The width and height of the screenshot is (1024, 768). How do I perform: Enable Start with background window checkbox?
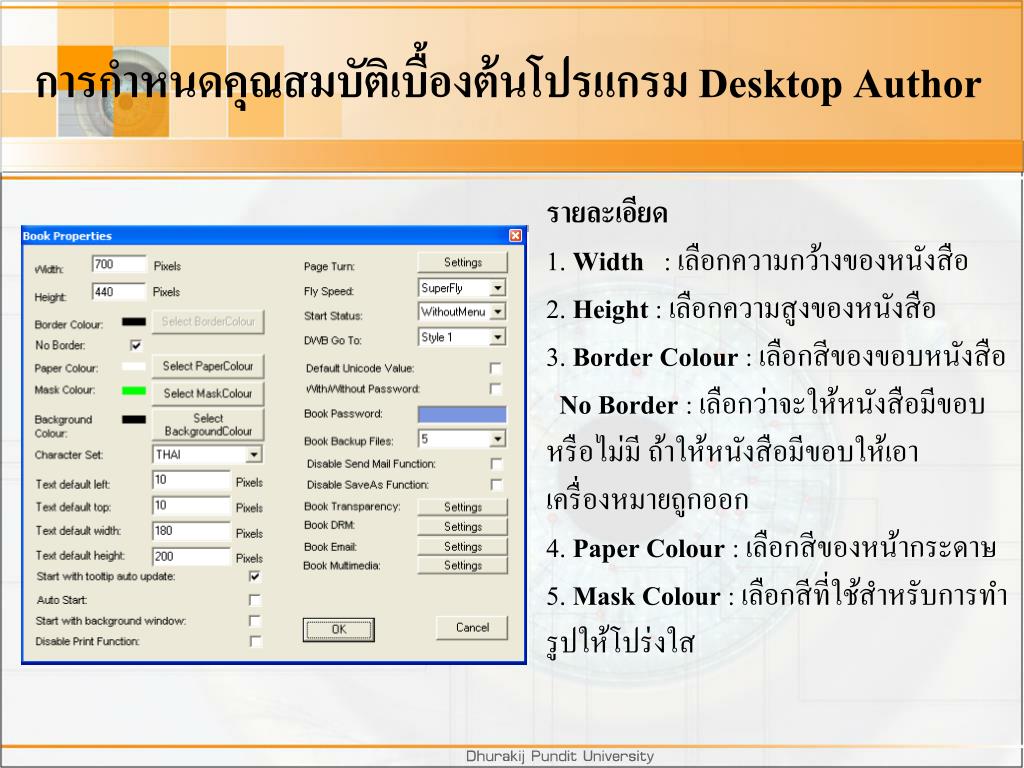(x=255, y=620)
